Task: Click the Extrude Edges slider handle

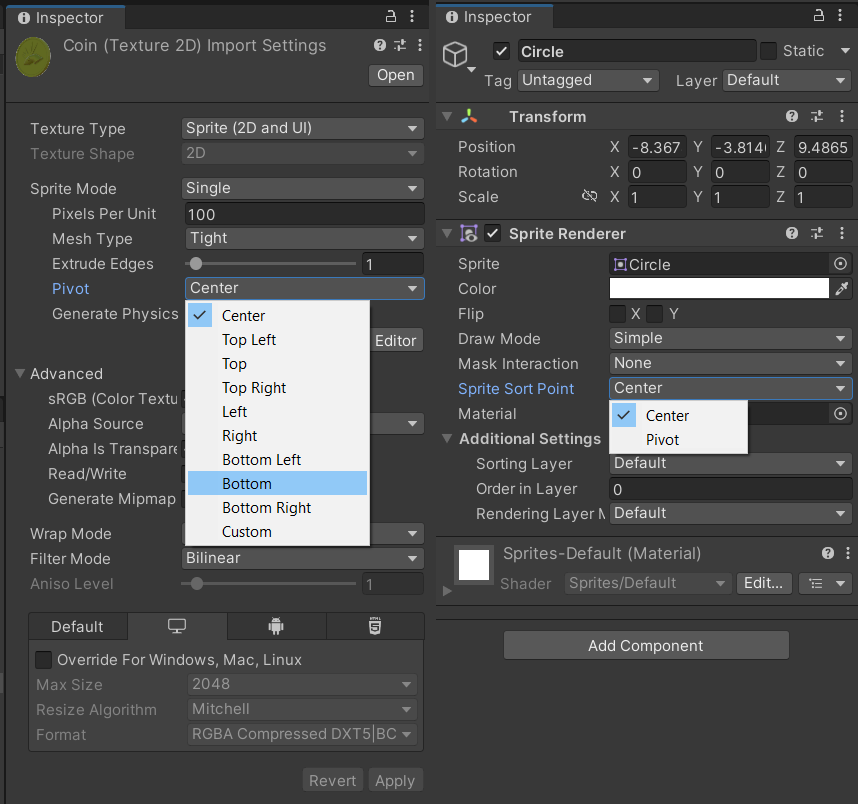Action: click(195, 264)
